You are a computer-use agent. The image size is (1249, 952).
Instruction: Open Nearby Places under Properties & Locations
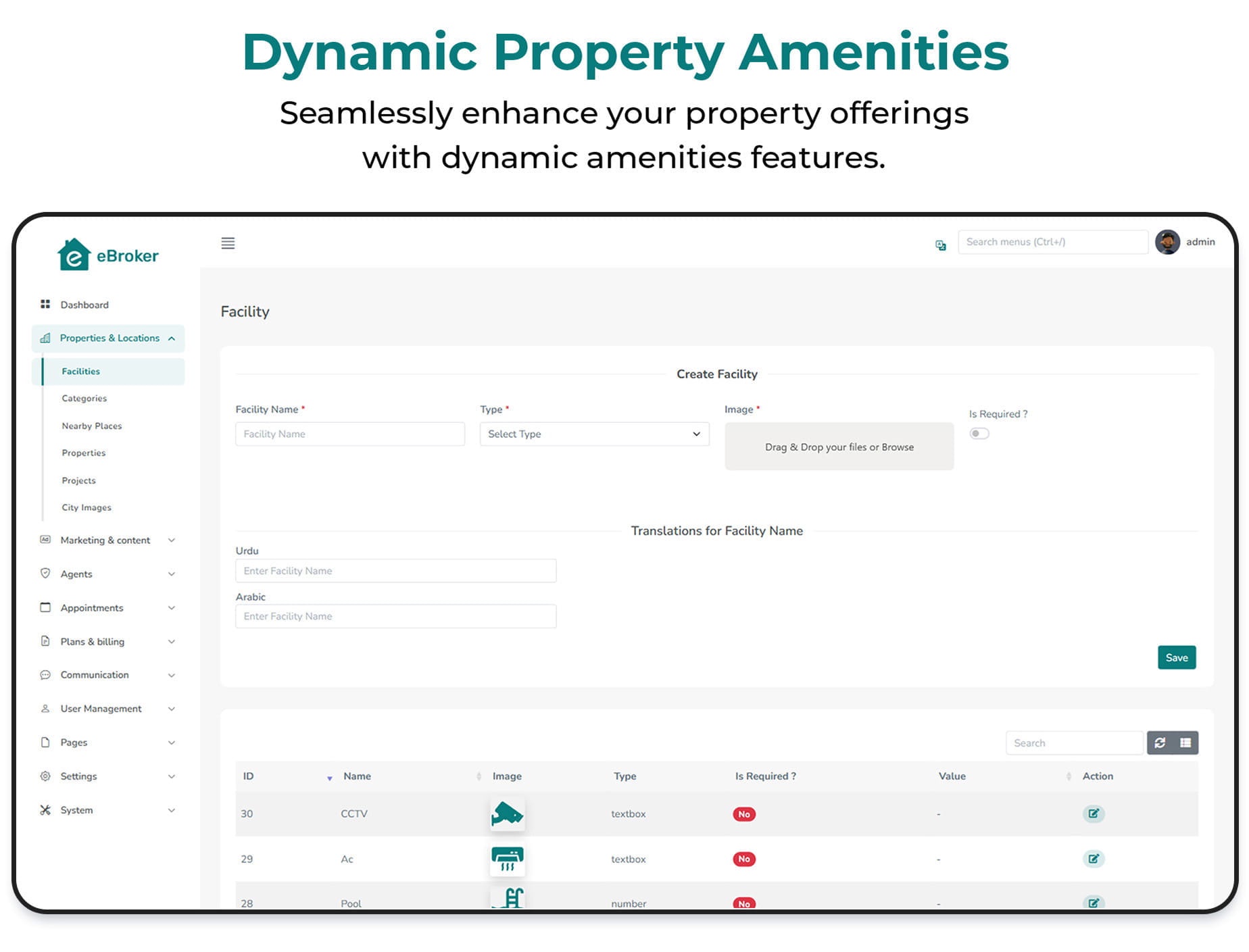tap(92, 426)
